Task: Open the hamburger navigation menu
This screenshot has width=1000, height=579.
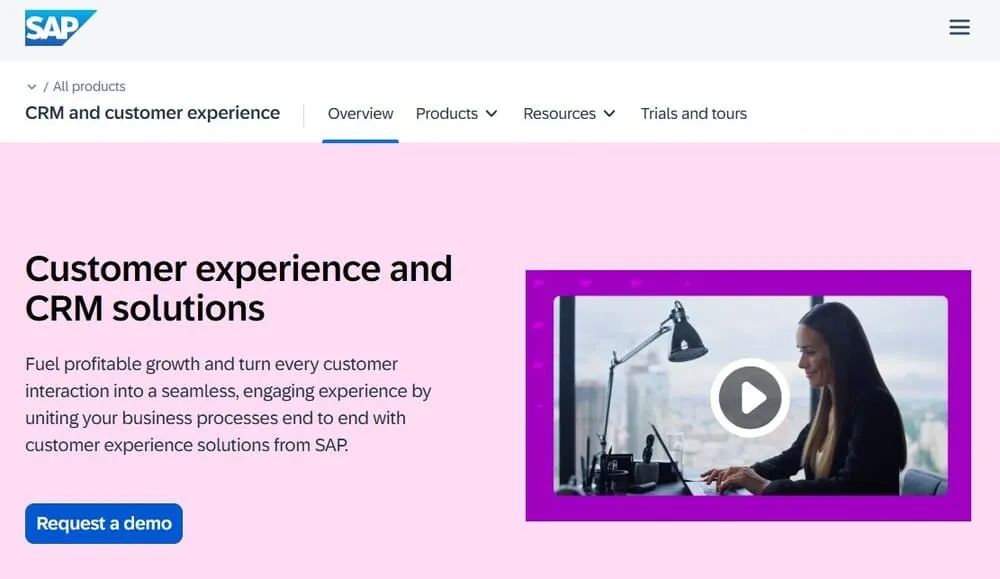Action: click(959, 27)
